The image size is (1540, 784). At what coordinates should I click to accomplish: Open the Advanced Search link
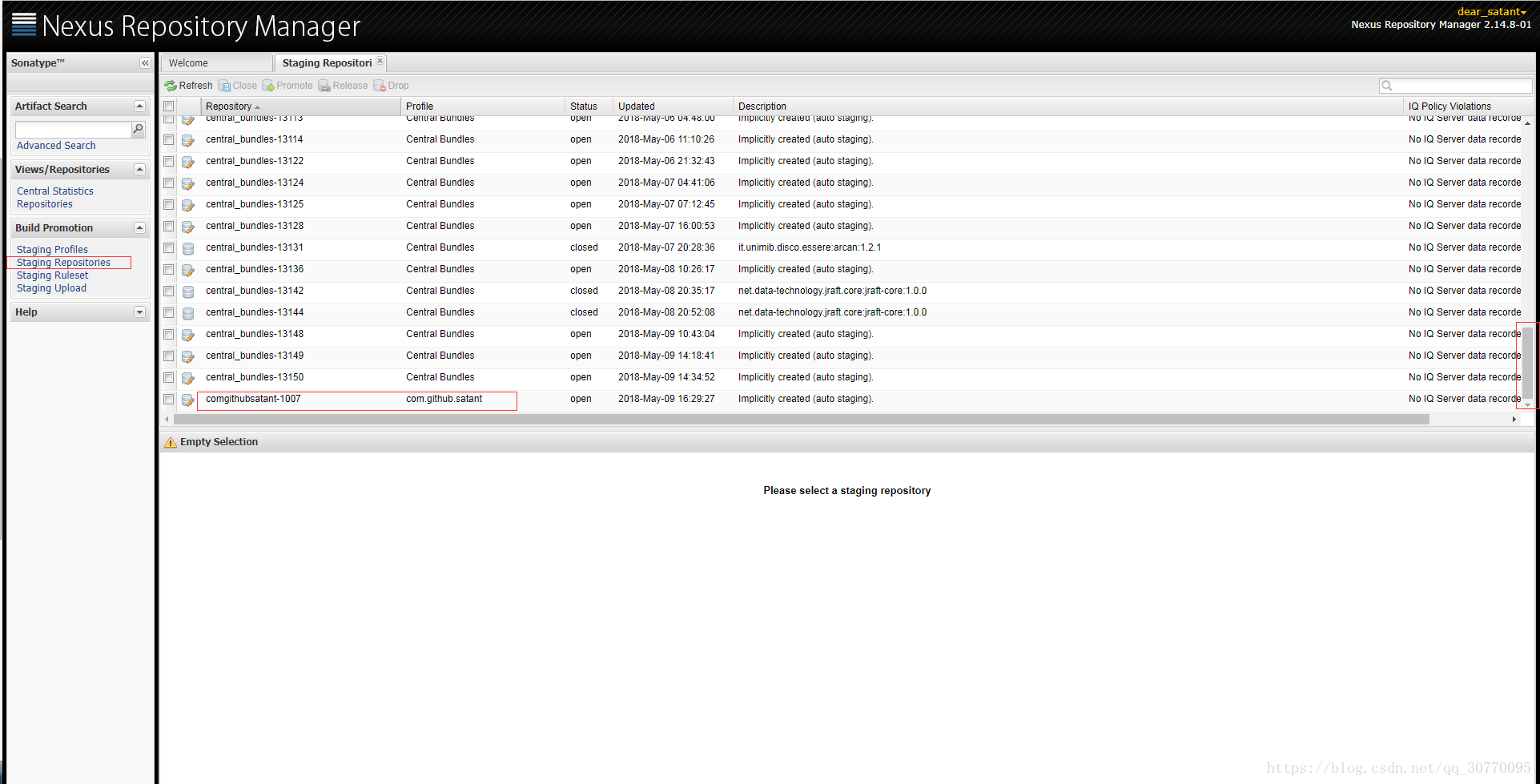56,146
